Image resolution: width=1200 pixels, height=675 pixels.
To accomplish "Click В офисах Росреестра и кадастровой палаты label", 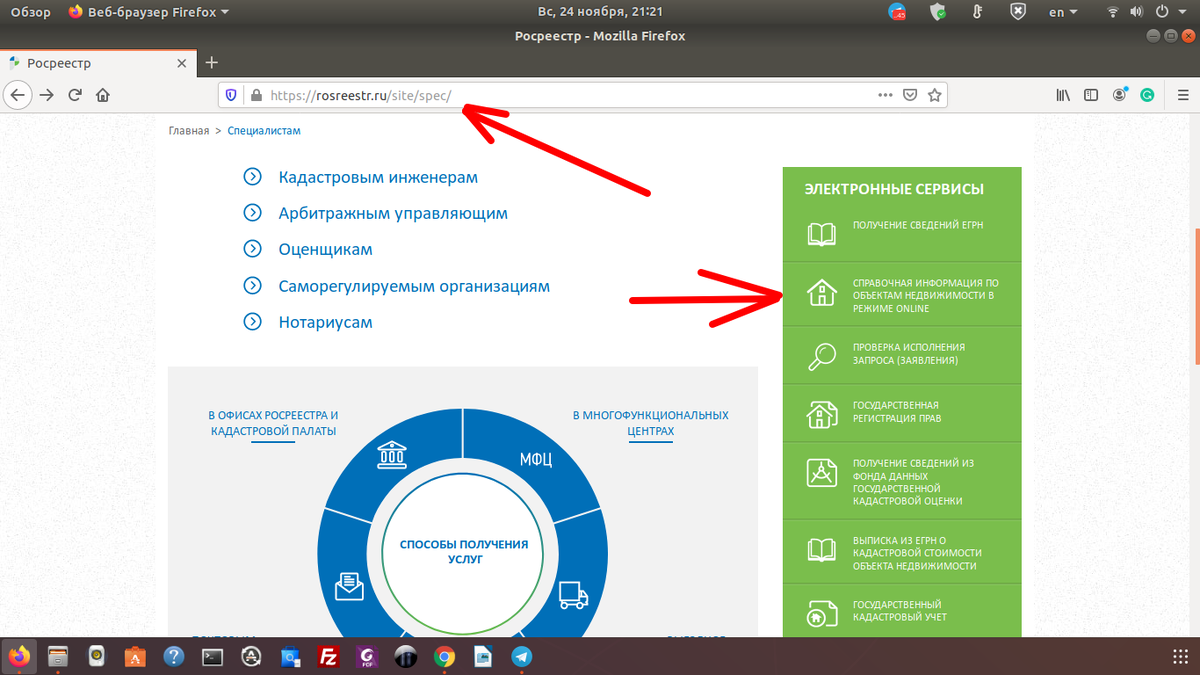I will 273,423.
